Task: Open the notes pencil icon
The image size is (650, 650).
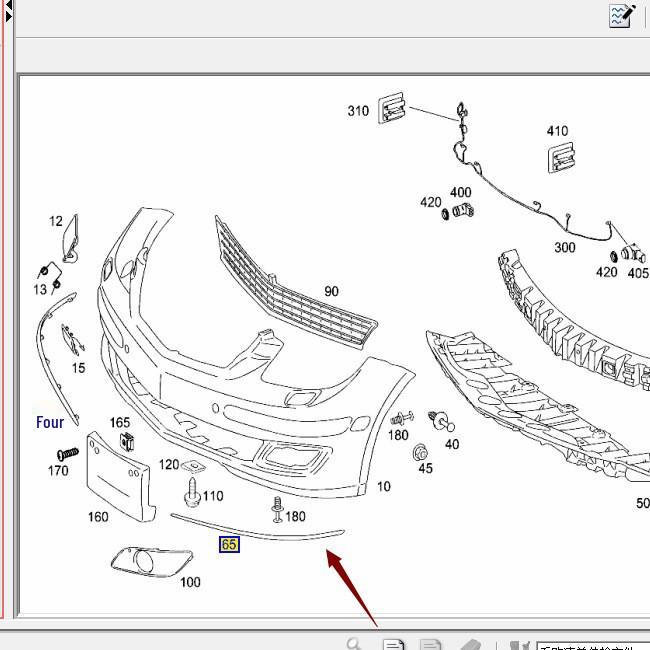Action: (x=622, y=16)
